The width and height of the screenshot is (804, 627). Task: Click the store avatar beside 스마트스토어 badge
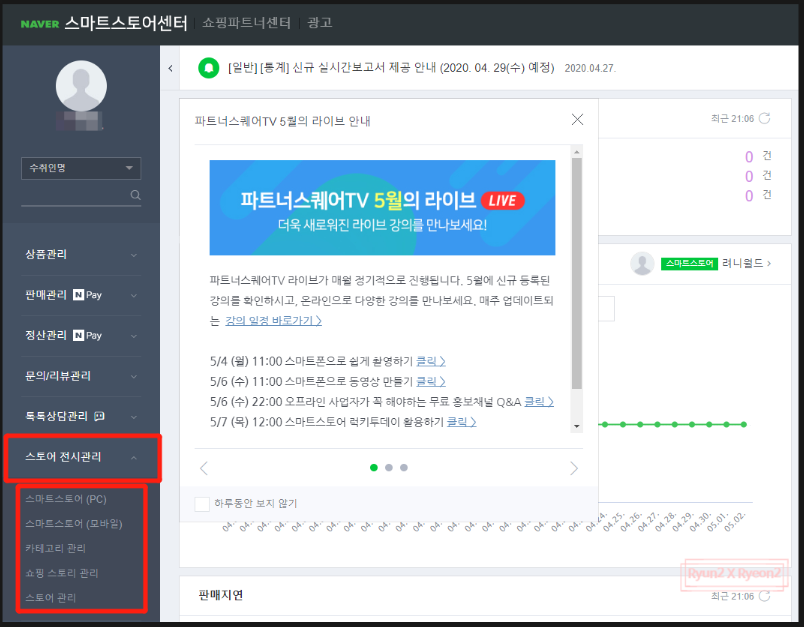click(642, 264)
